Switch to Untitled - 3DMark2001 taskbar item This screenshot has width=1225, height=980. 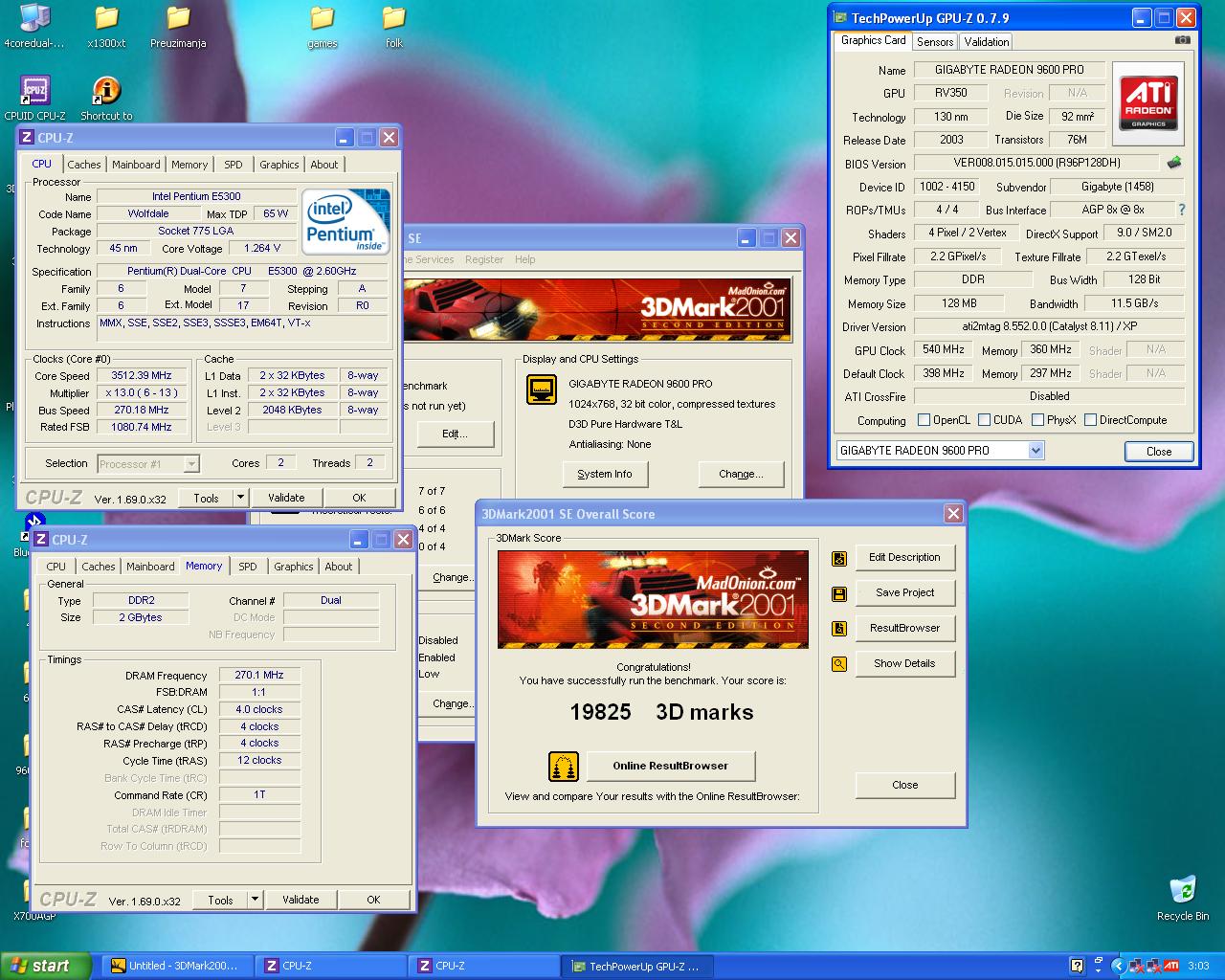coord(178,966)
